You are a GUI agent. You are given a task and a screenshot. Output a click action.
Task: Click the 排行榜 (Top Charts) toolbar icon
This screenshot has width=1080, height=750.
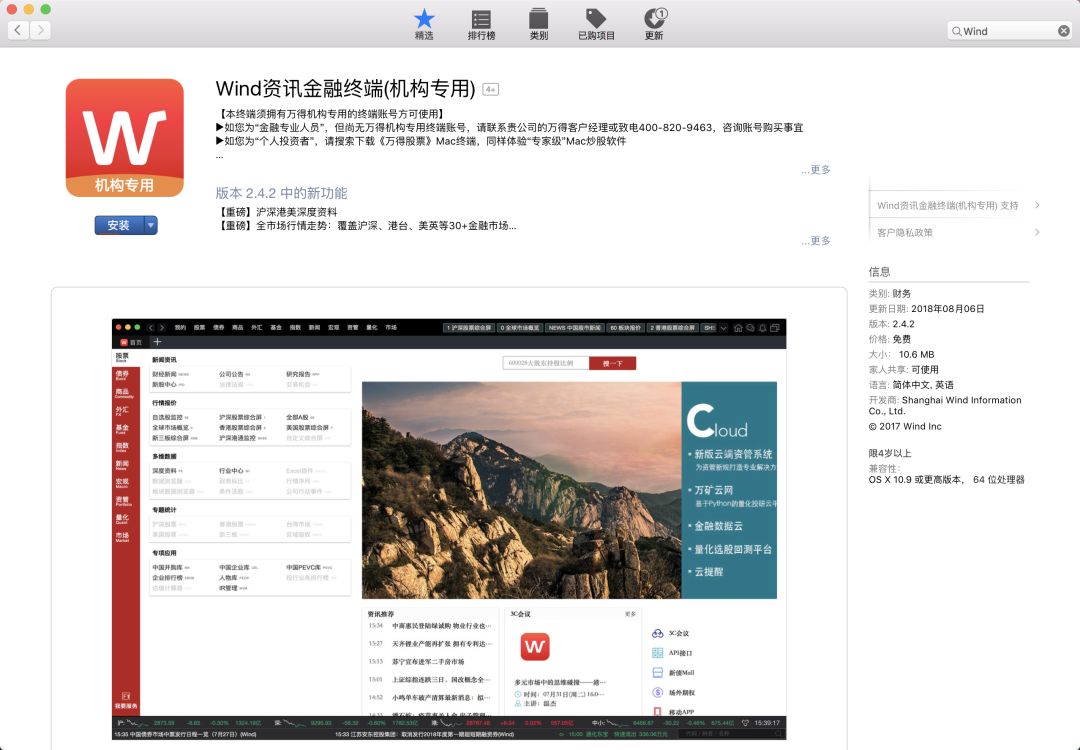pyautogui.click(x=481, y=21)
